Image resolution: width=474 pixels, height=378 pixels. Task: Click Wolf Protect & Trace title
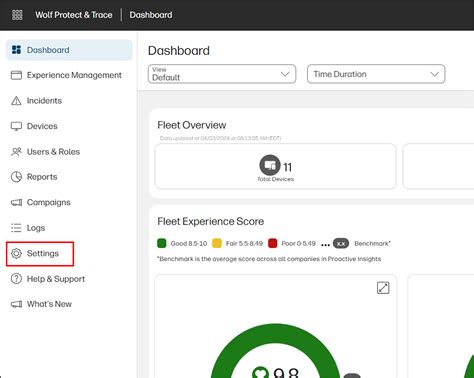tap(74, 15)
